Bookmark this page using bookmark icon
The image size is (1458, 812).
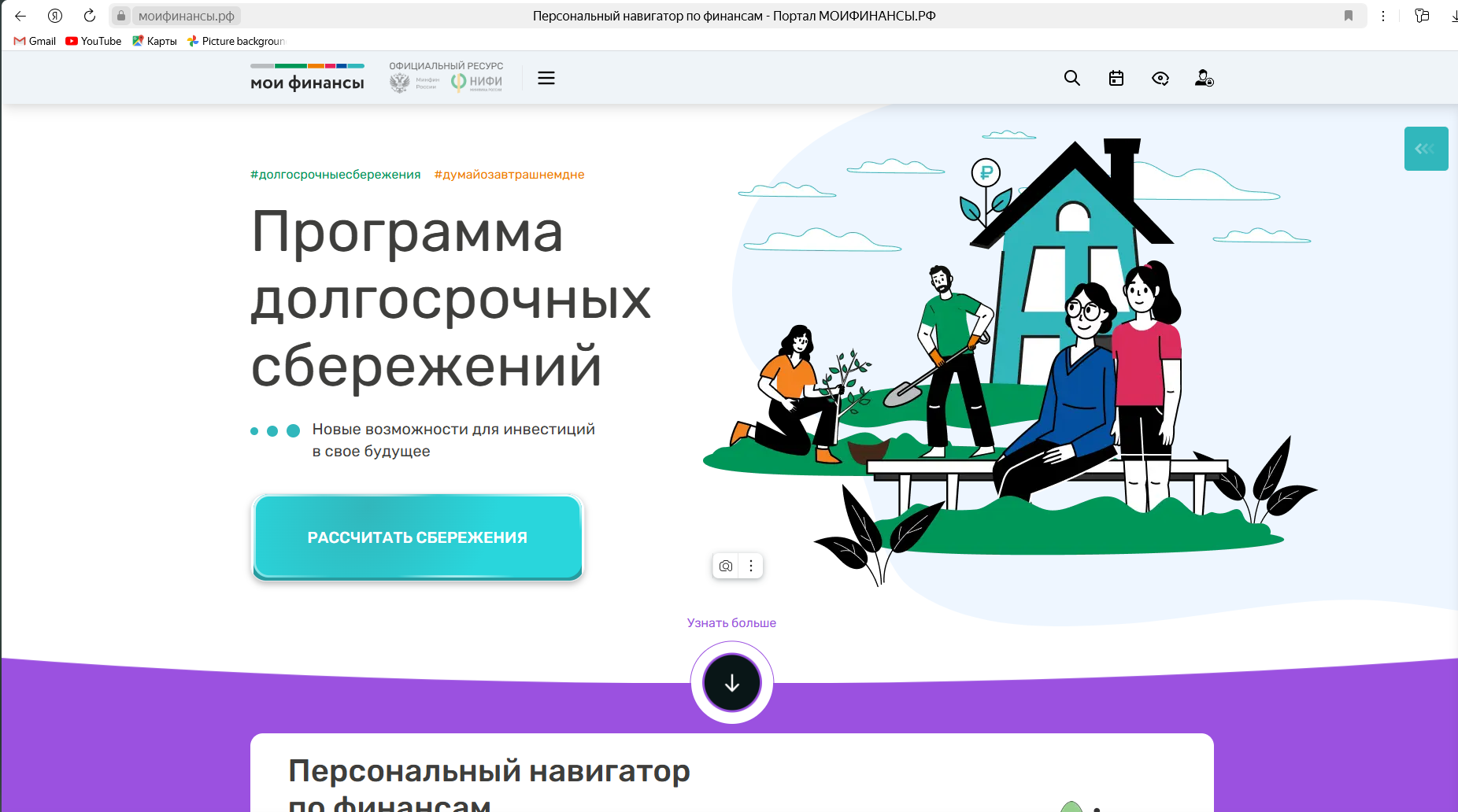click(x=1349, y=16)
